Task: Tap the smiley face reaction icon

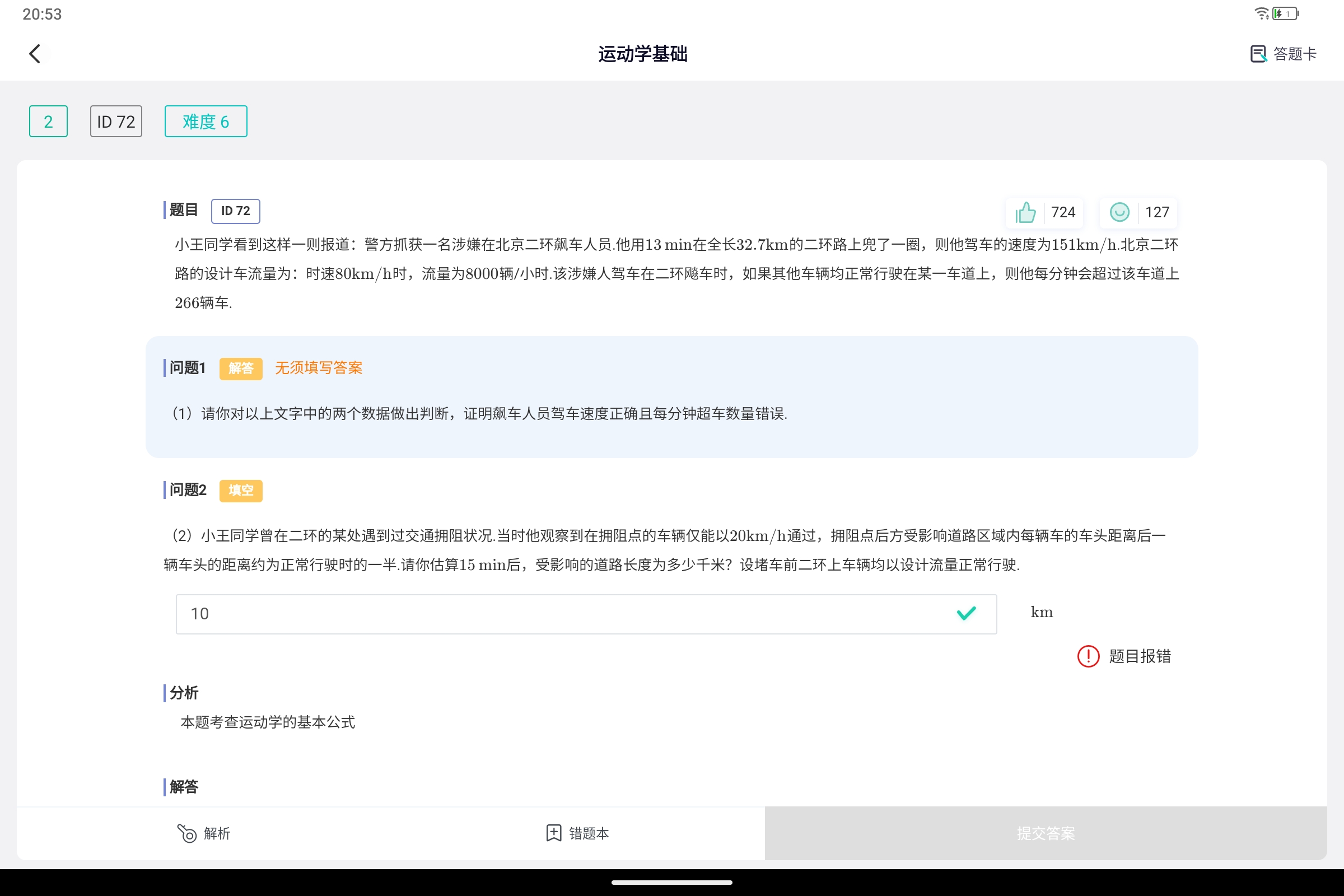Action: click(x=1119, y=212)
